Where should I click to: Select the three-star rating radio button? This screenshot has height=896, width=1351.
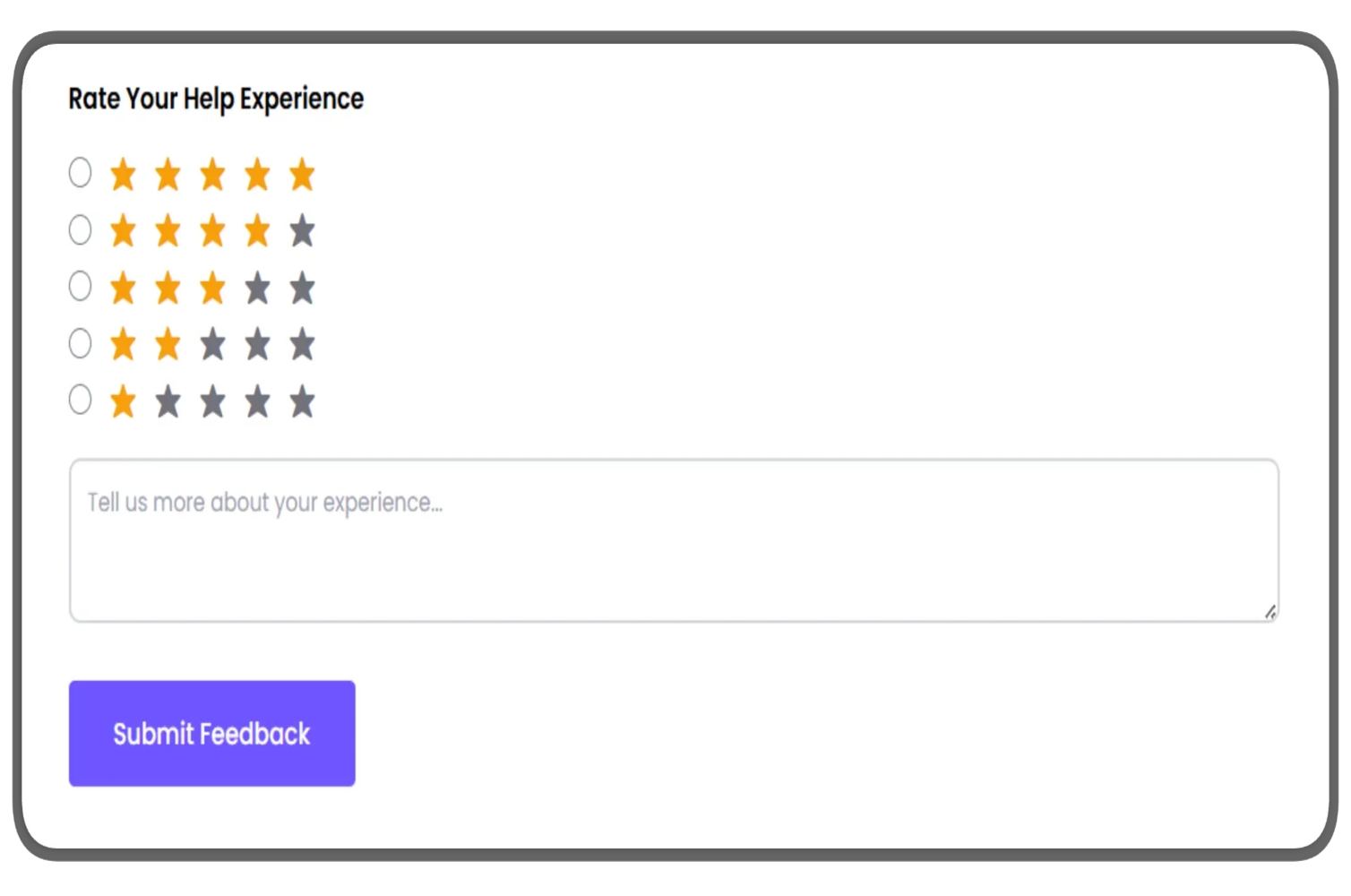click(x=80, y=286)
